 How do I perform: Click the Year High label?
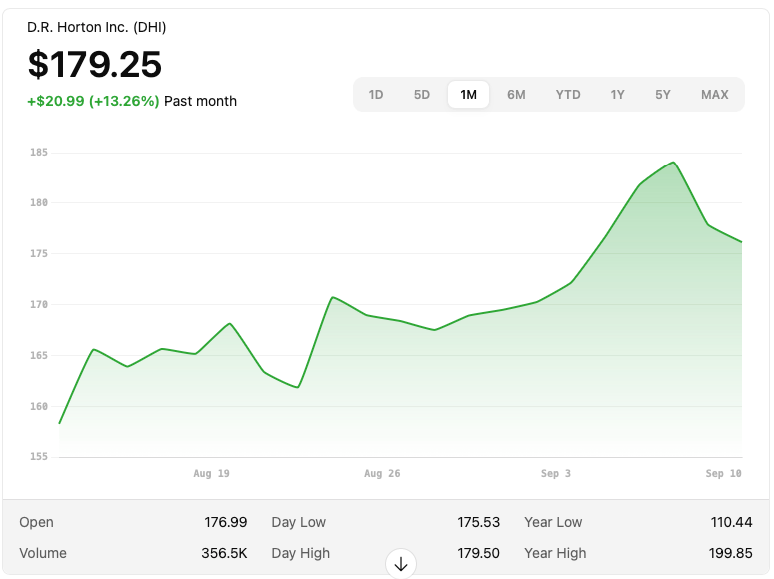[x=555, y=553]
